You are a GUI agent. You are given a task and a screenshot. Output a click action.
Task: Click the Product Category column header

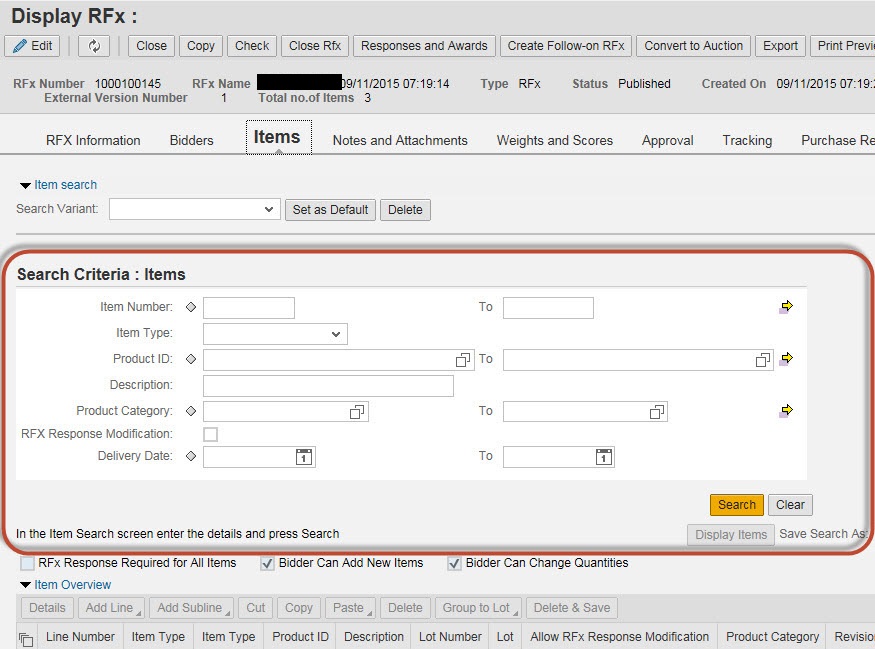pos(772,637)
